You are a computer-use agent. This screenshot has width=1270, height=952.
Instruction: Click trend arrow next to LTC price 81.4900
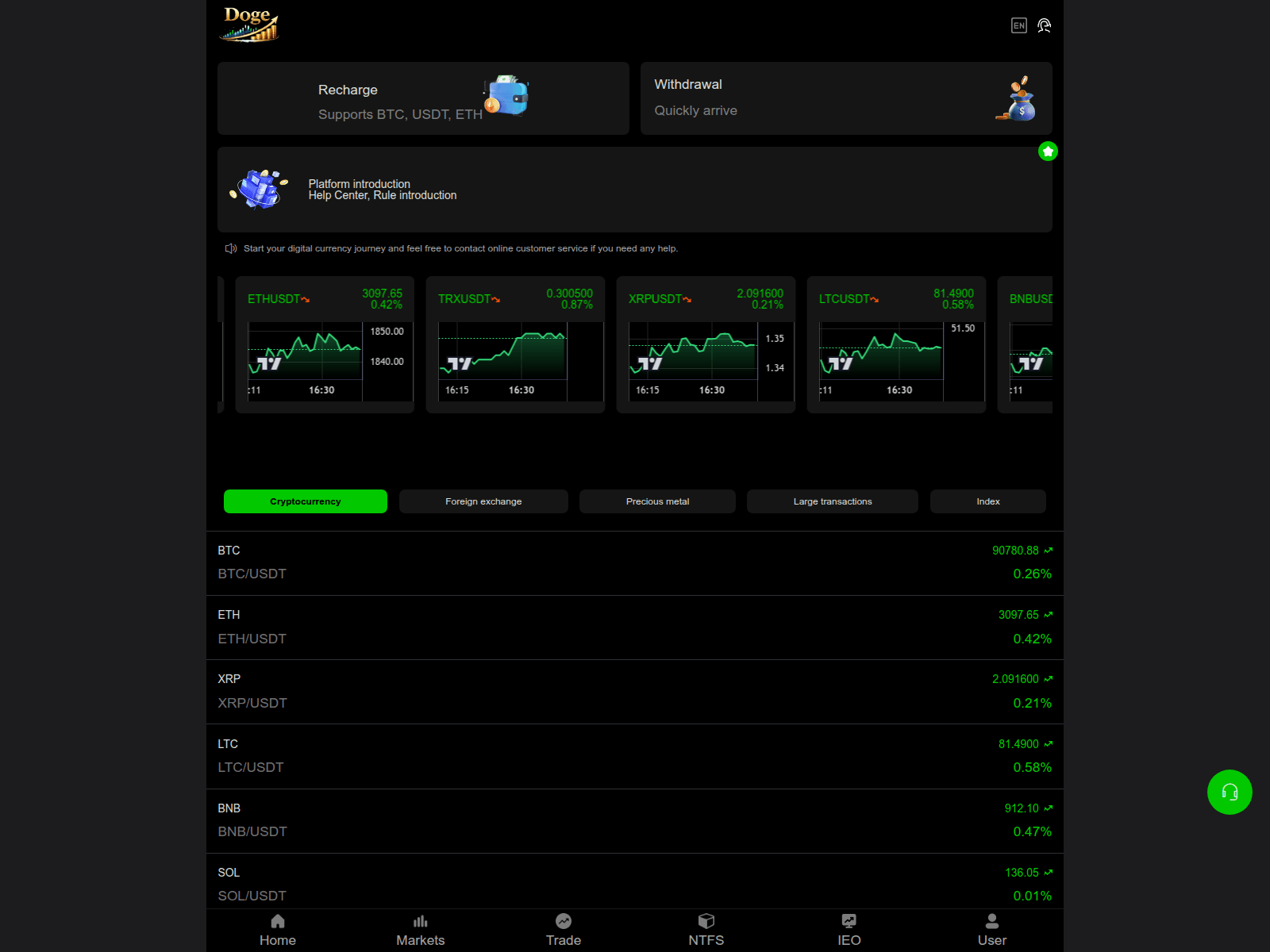[1048, 743]
